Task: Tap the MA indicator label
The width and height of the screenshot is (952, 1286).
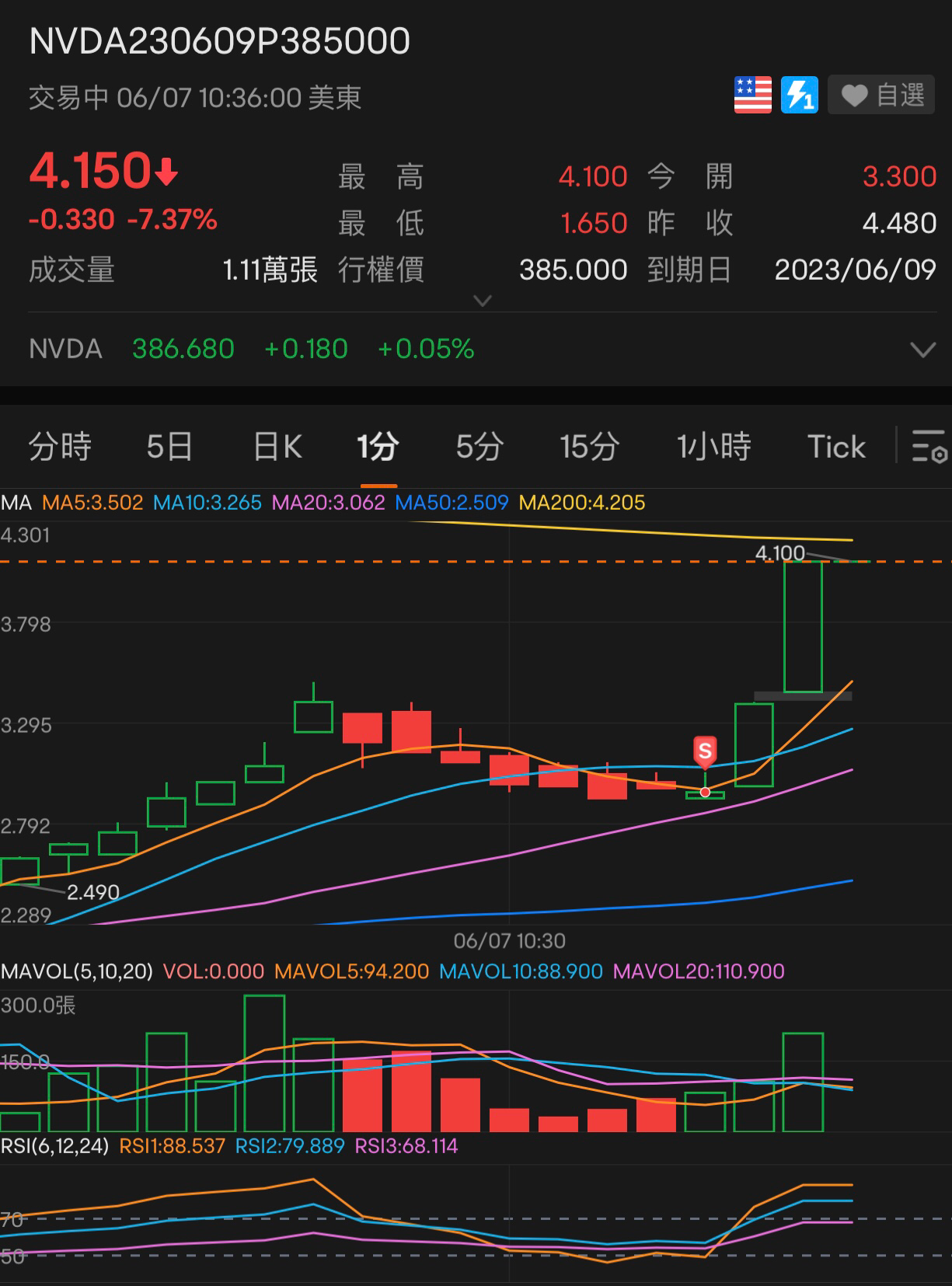Action: click(16, 503)
